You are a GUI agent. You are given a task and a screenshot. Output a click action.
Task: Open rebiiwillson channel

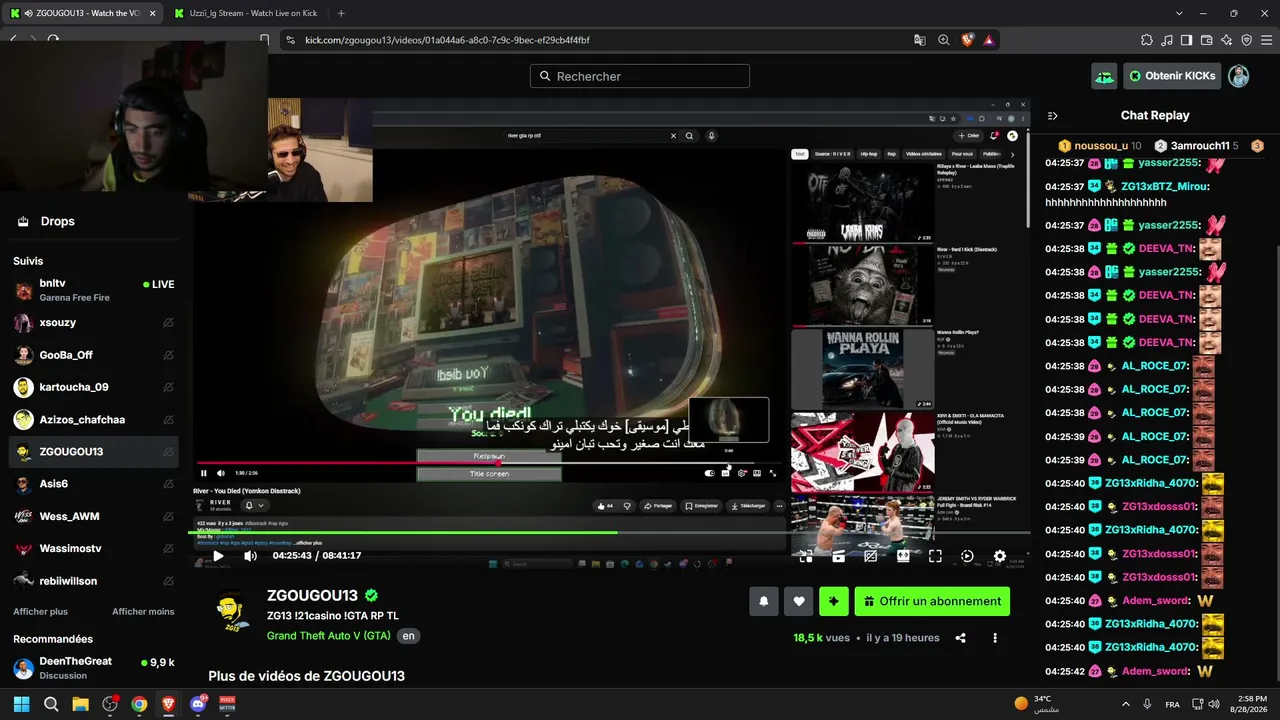94,581
